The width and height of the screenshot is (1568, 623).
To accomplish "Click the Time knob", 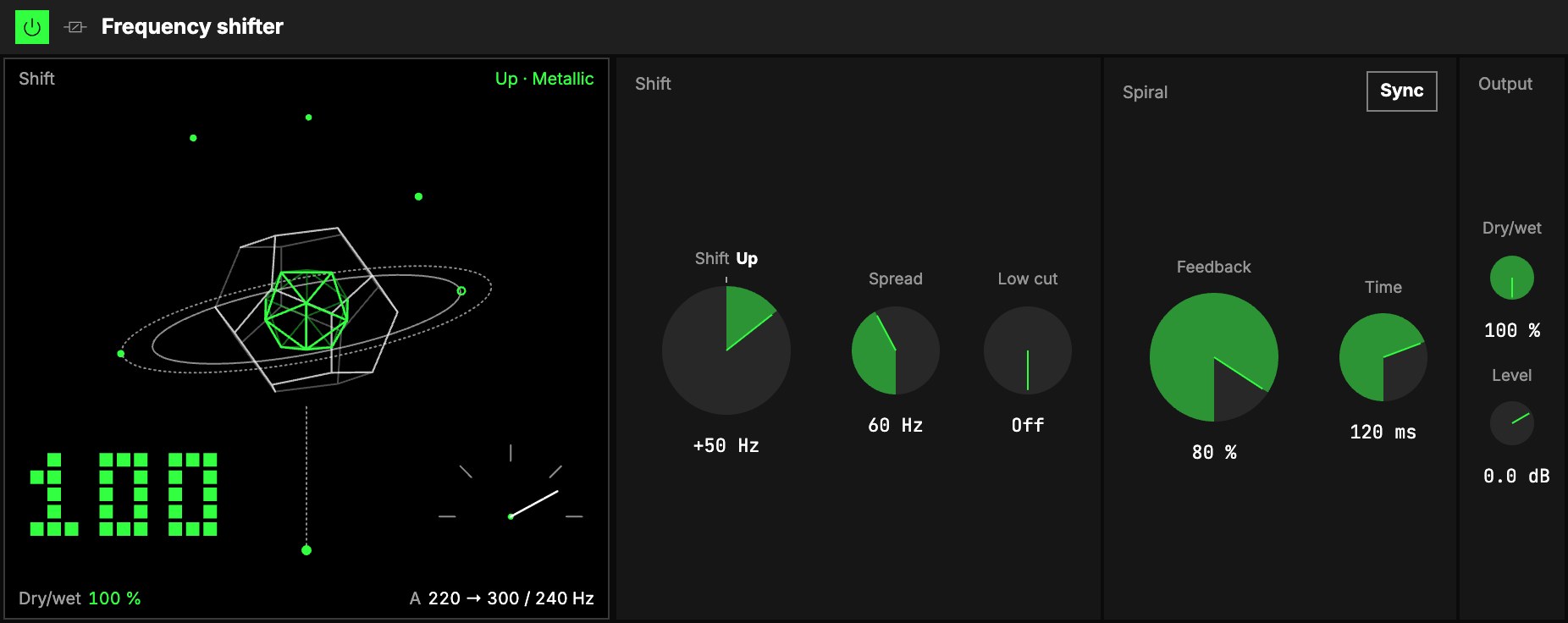I will (x=1383, y=357).
